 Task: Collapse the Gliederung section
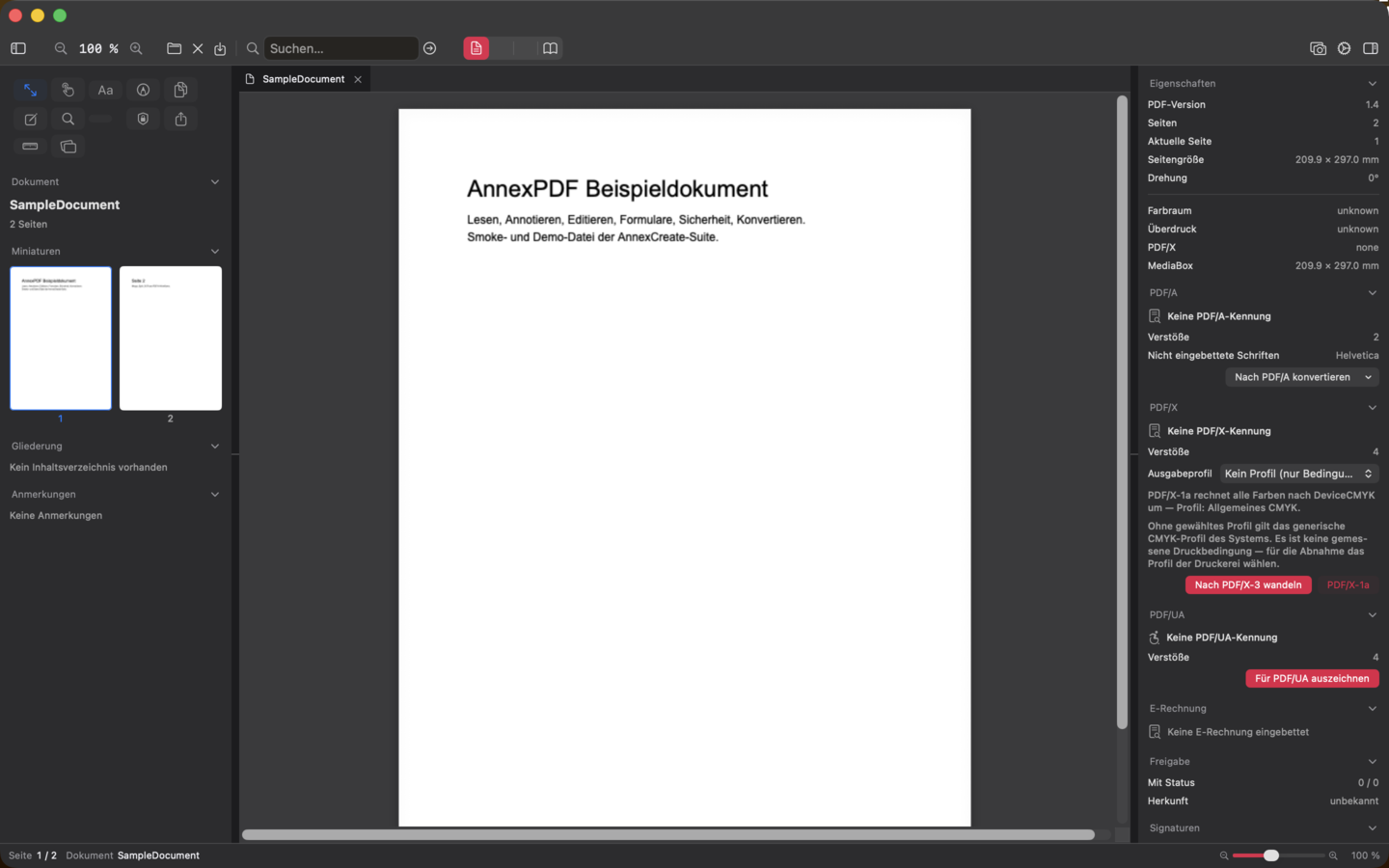pos(214,446)
